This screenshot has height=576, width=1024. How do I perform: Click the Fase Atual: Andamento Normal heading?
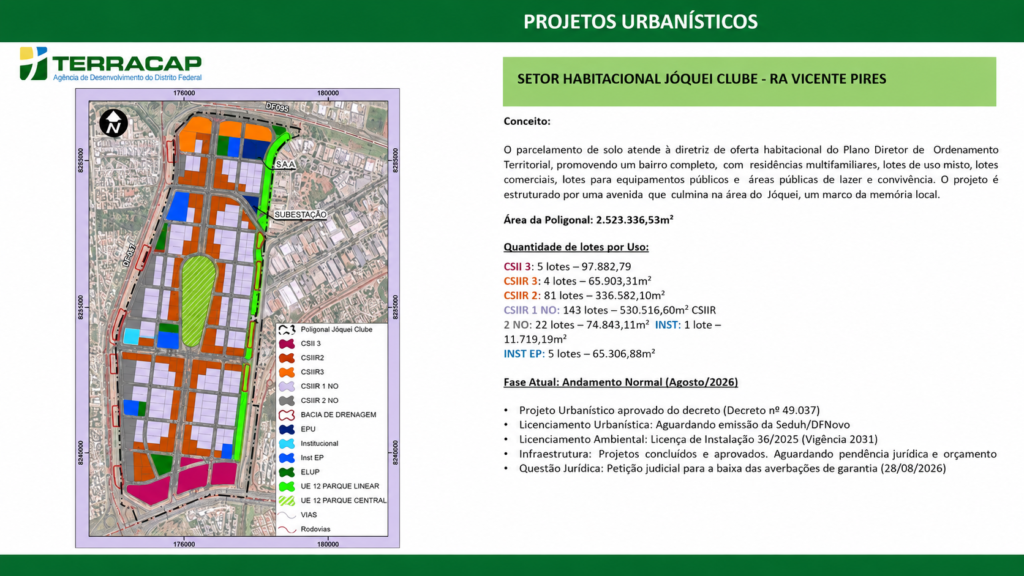coord(620,382)
